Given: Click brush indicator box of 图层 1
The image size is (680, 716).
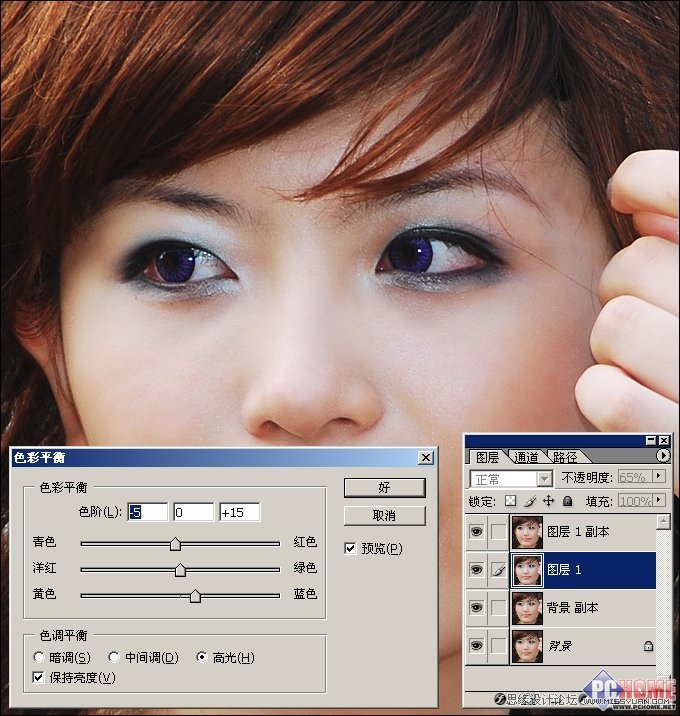Looking at the screenshot, I should tap(498, 569).
